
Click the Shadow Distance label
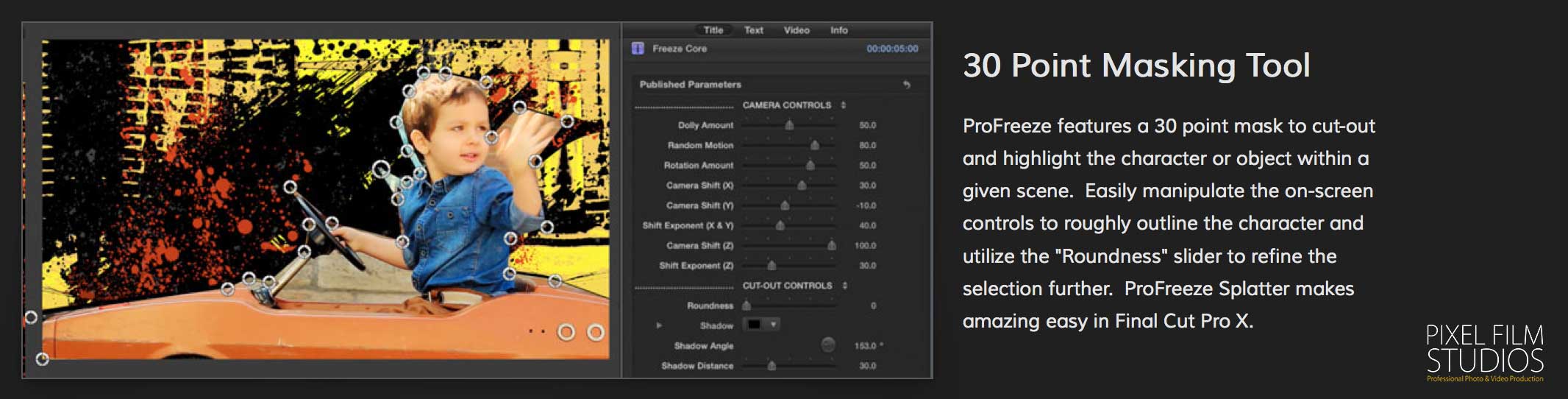(x=697, y=365)
